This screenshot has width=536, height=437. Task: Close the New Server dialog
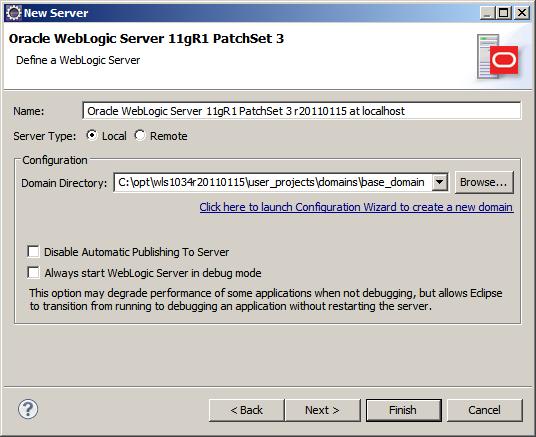[x=522, y=13]
